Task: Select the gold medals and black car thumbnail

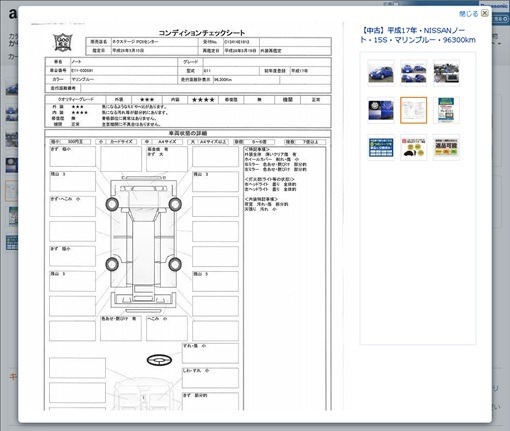Action: pos(413,147)
